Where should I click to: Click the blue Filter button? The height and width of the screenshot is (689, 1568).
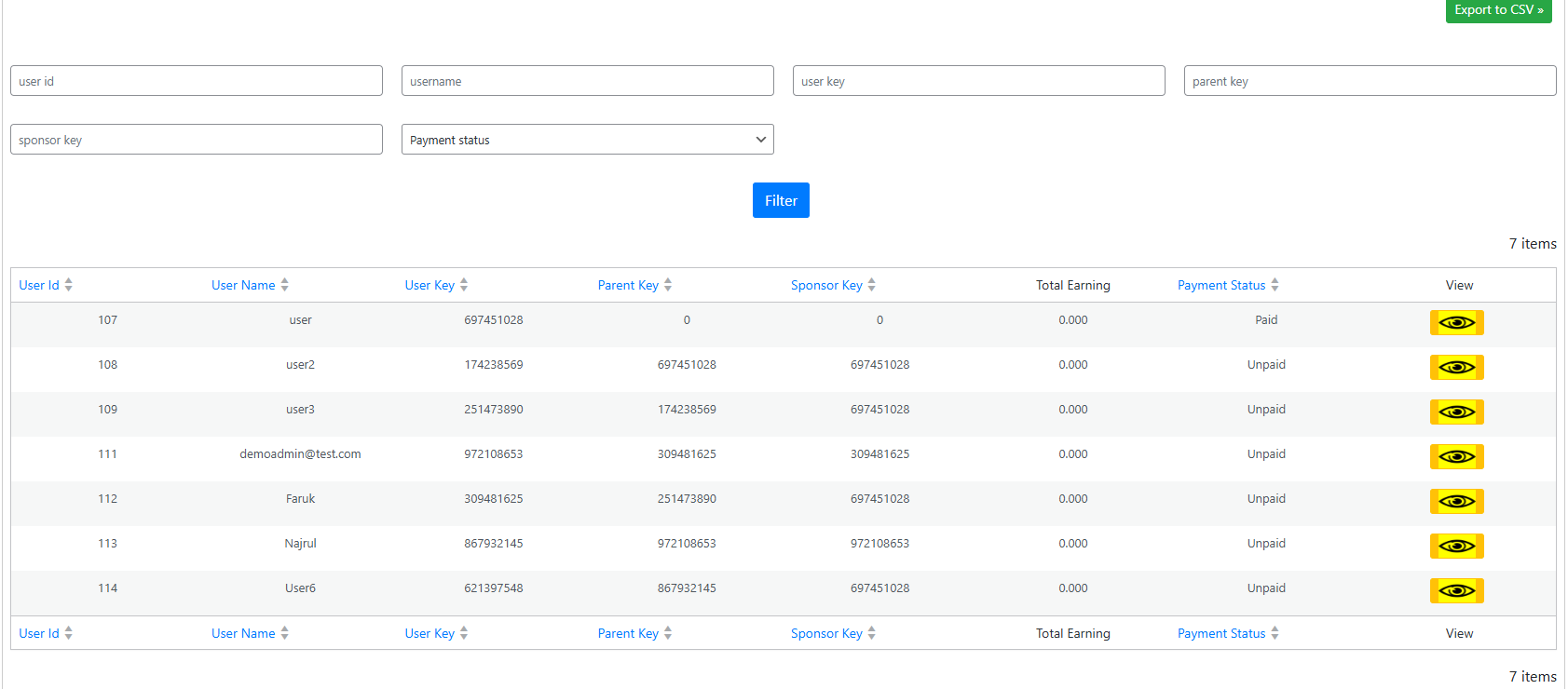781,200
